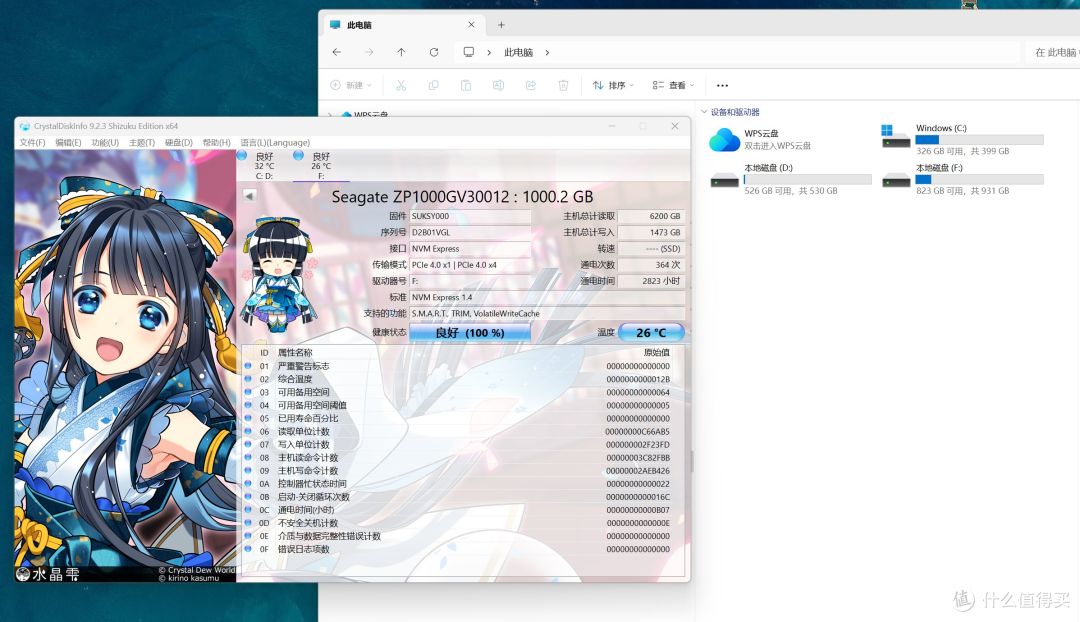Click the large Shizuku artwork panel
The width and height of the screenshot is (1080, 622).
pos(125,366)
